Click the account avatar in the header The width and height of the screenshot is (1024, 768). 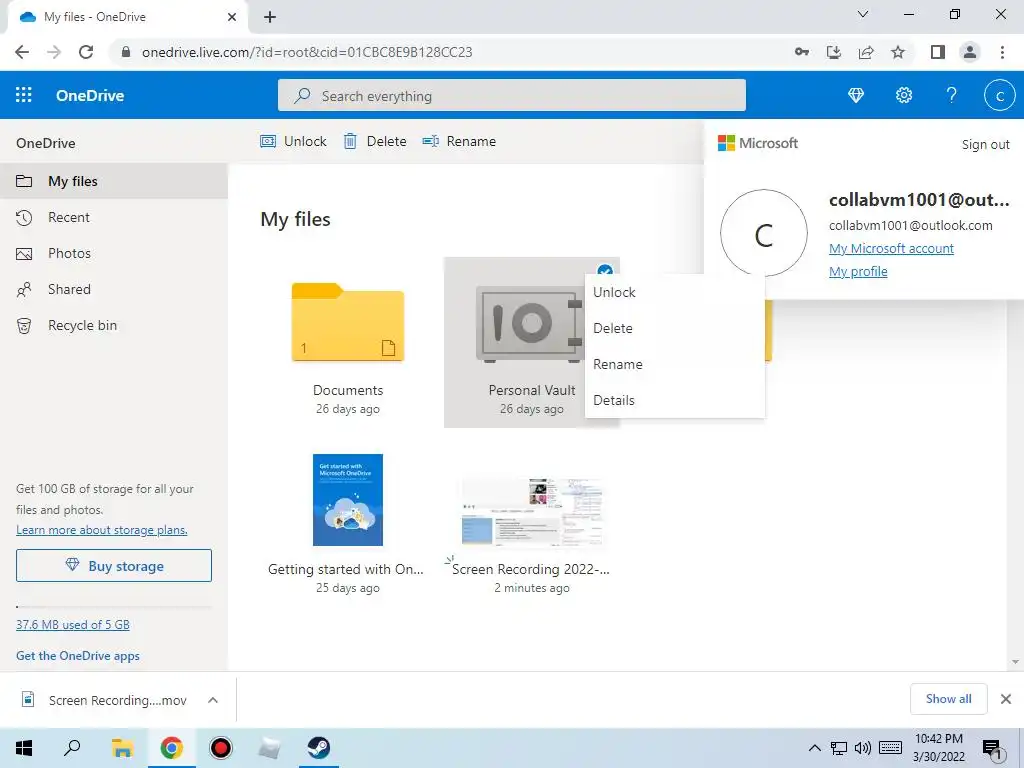[999, 95]
